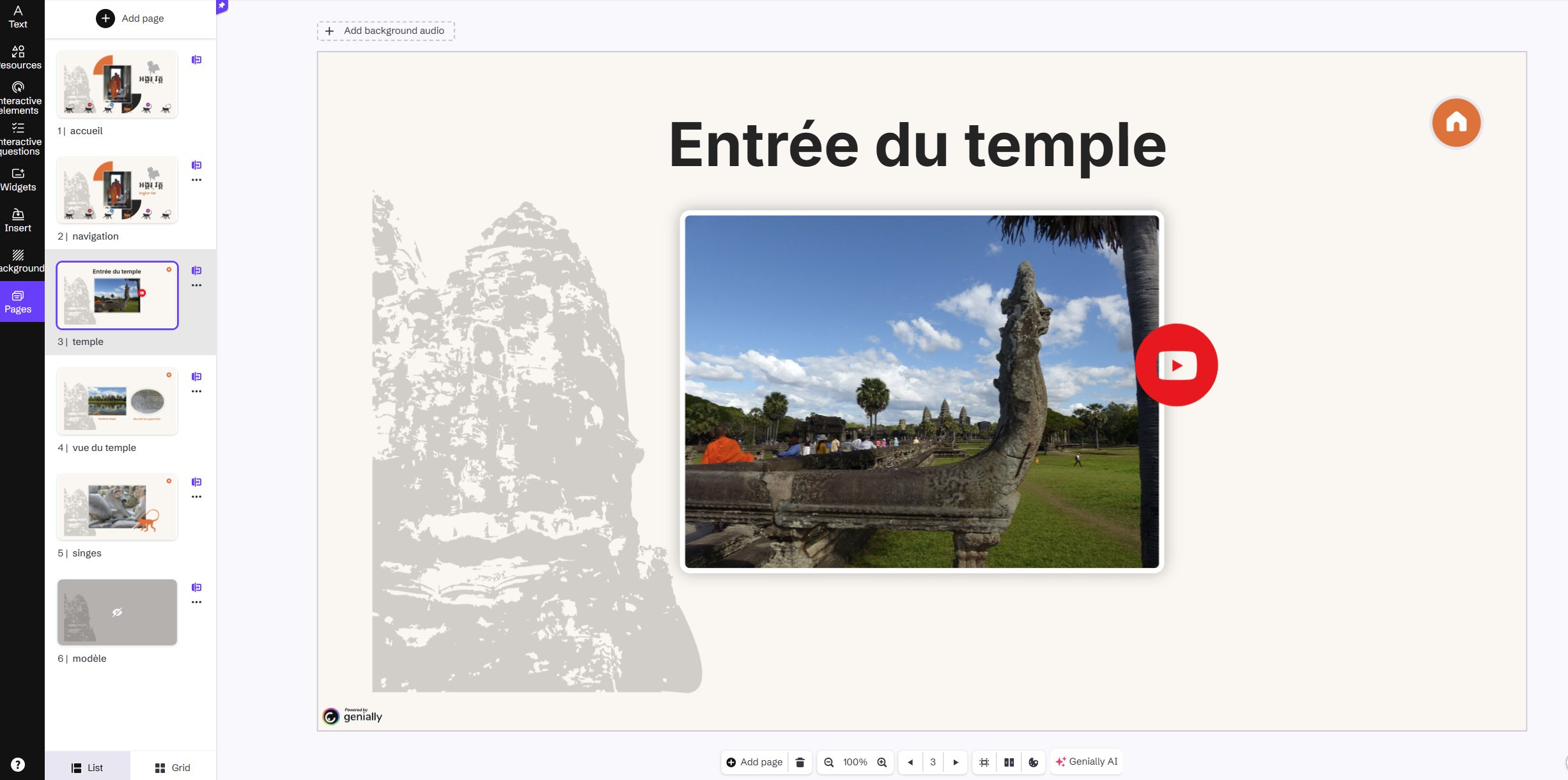Open Interactive elements panel
Viewport: 1568px width, 780px height.
18,98
